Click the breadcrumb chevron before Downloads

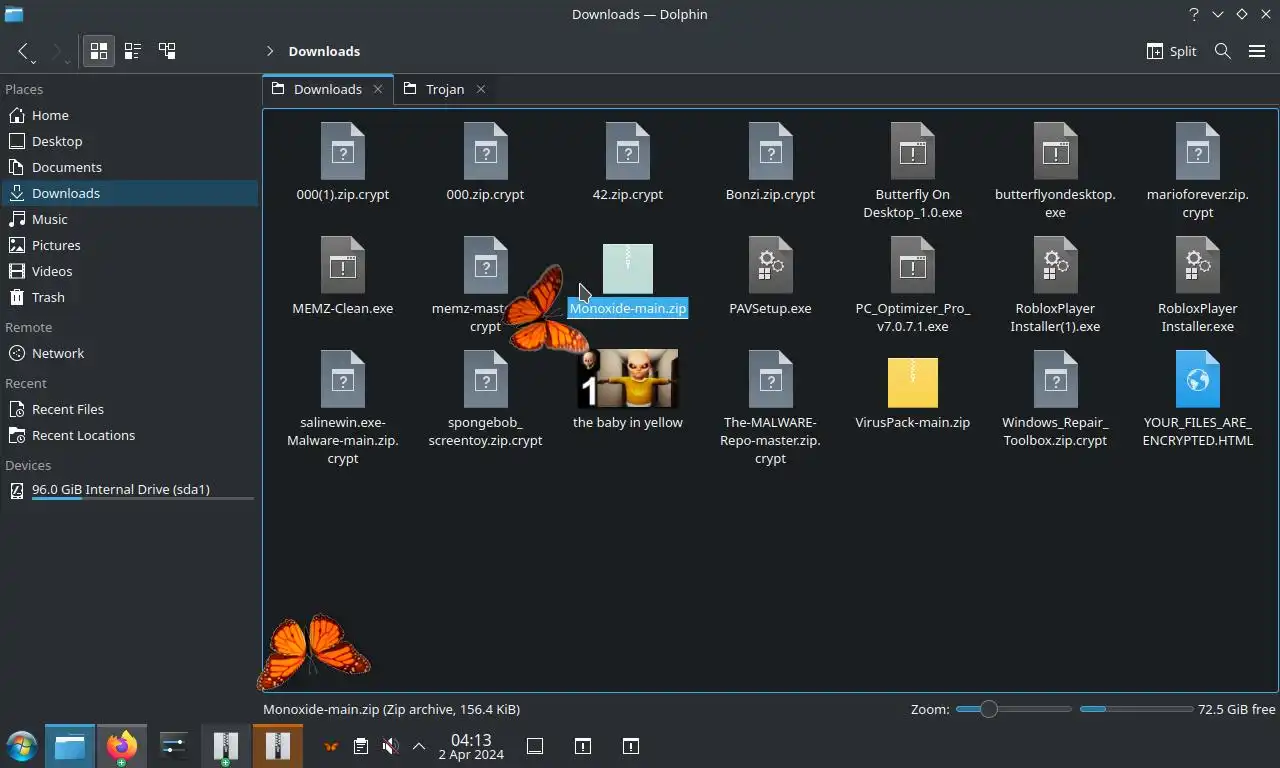[x=270, y=51]
